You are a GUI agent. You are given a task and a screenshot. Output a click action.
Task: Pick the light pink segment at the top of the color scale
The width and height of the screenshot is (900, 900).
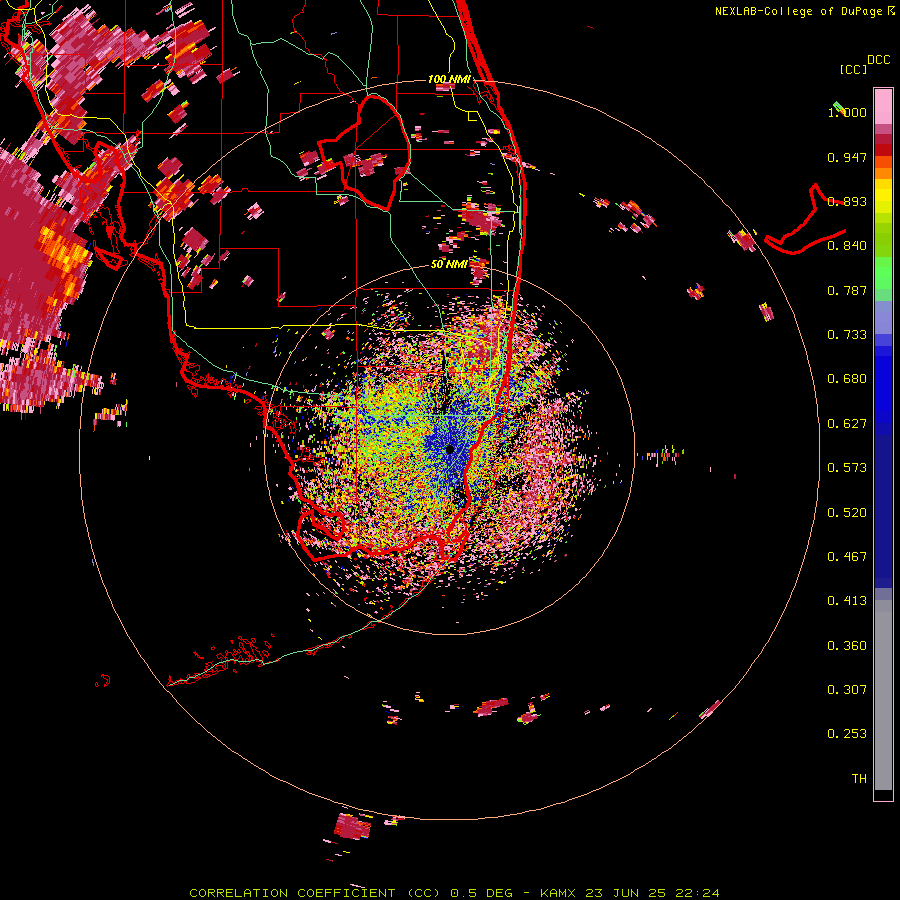883,106
